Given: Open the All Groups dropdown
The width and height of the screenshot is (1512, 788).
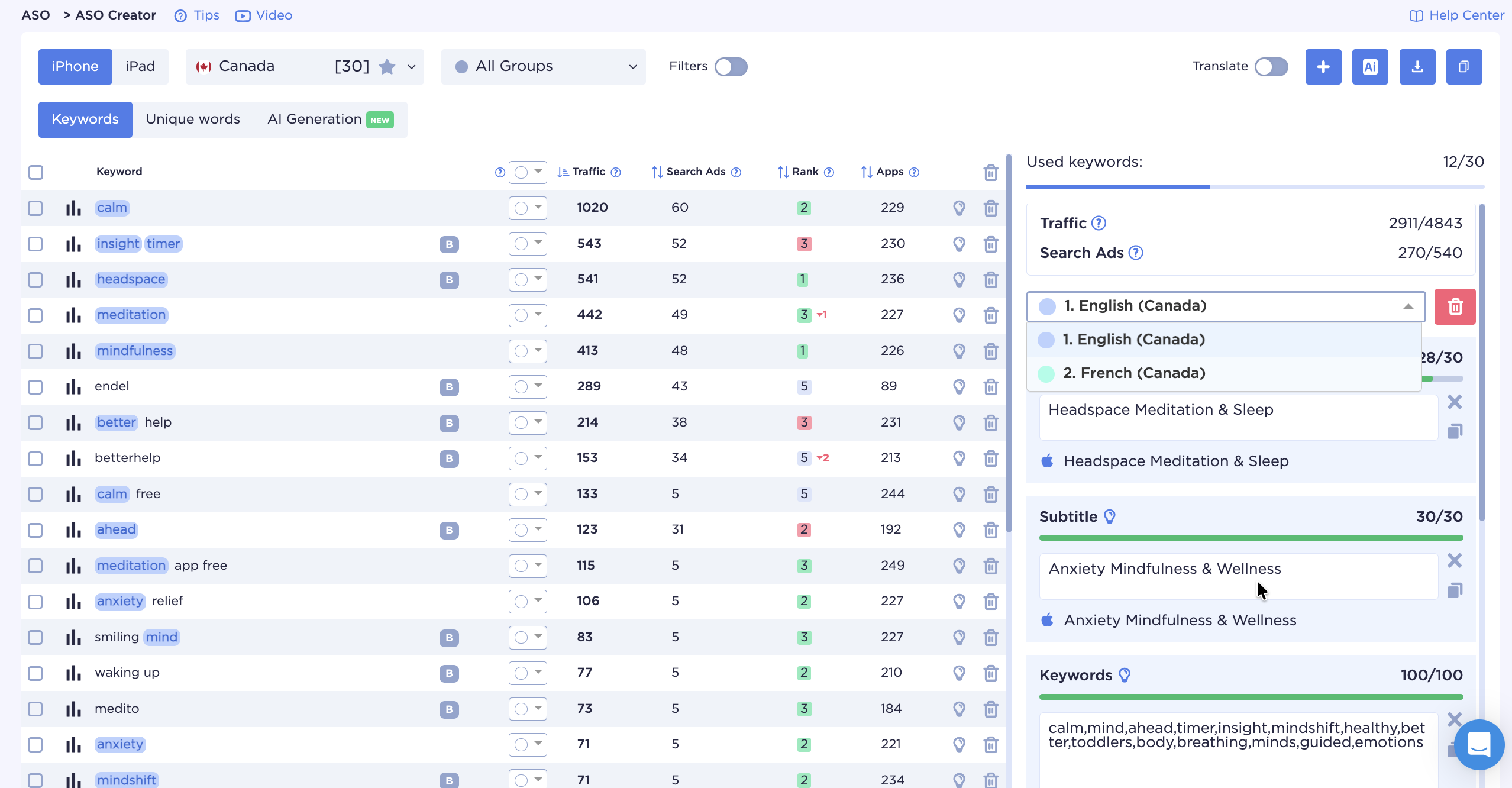Looking at the screenshot, I should pyautogui.click(x=543, y=67).
